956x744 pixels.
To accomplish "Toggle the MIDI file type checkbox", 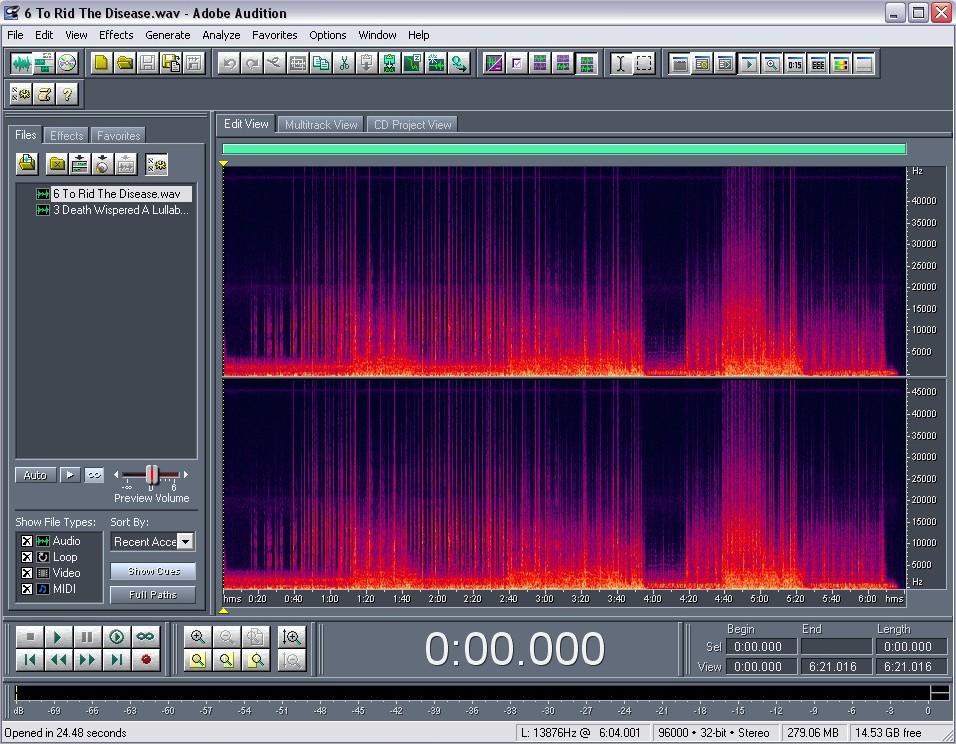I will pos(27,589).
